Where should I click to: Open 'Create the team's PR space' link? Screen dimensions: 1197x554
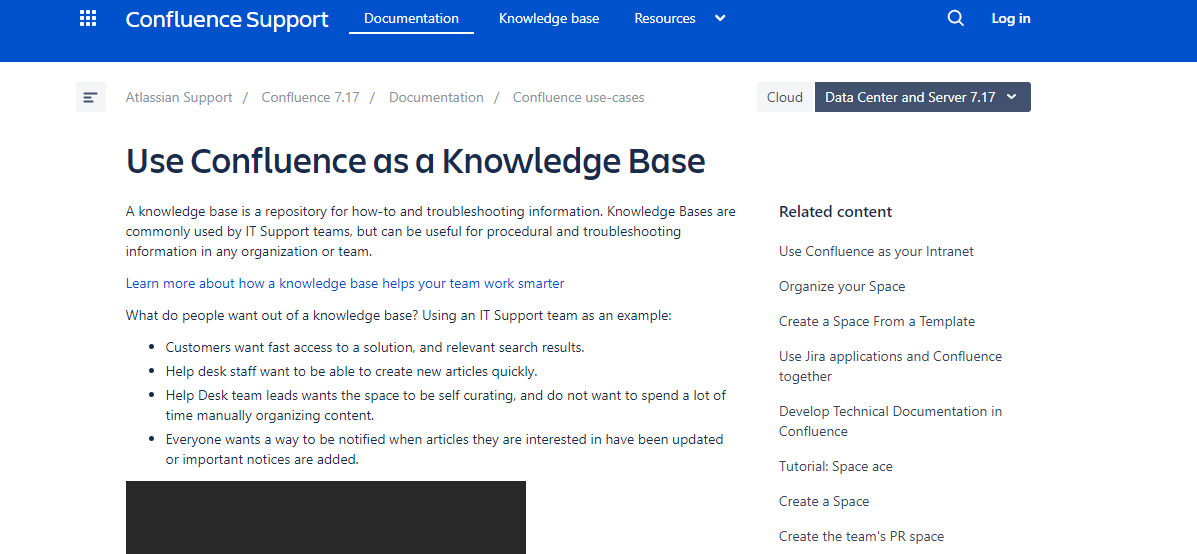861,536
